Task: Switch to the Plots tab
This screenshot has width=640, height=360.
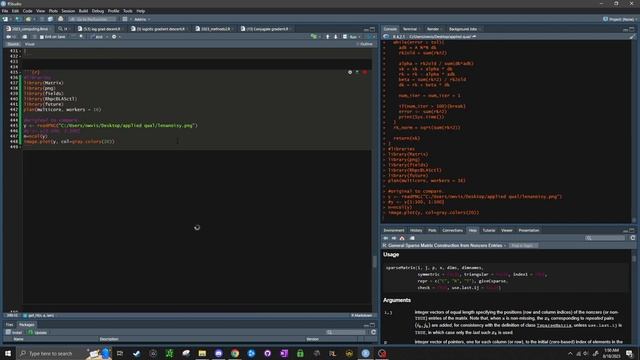Action: tap(432, 230)
